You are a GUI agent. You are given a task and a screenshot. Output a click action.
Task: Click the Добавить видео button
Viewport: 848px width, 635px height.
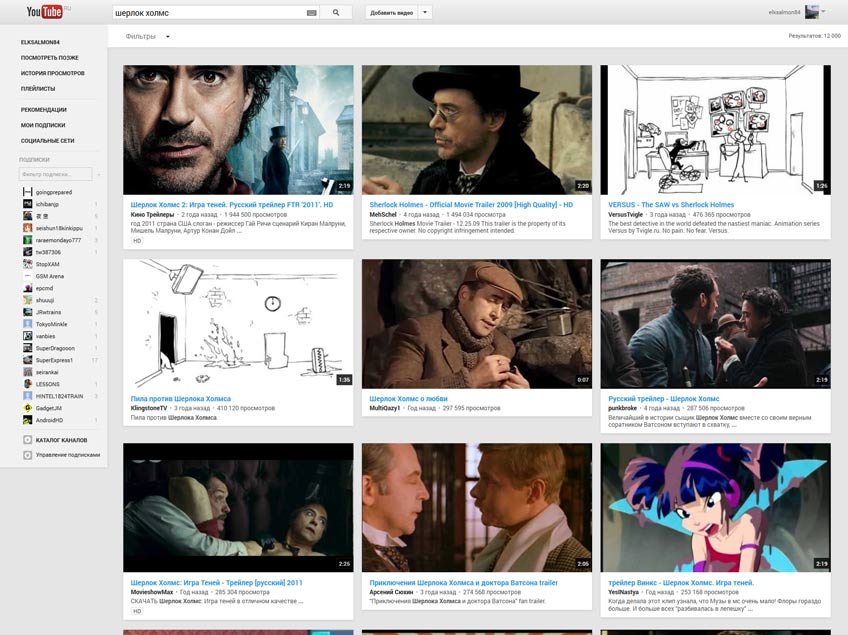390,11
